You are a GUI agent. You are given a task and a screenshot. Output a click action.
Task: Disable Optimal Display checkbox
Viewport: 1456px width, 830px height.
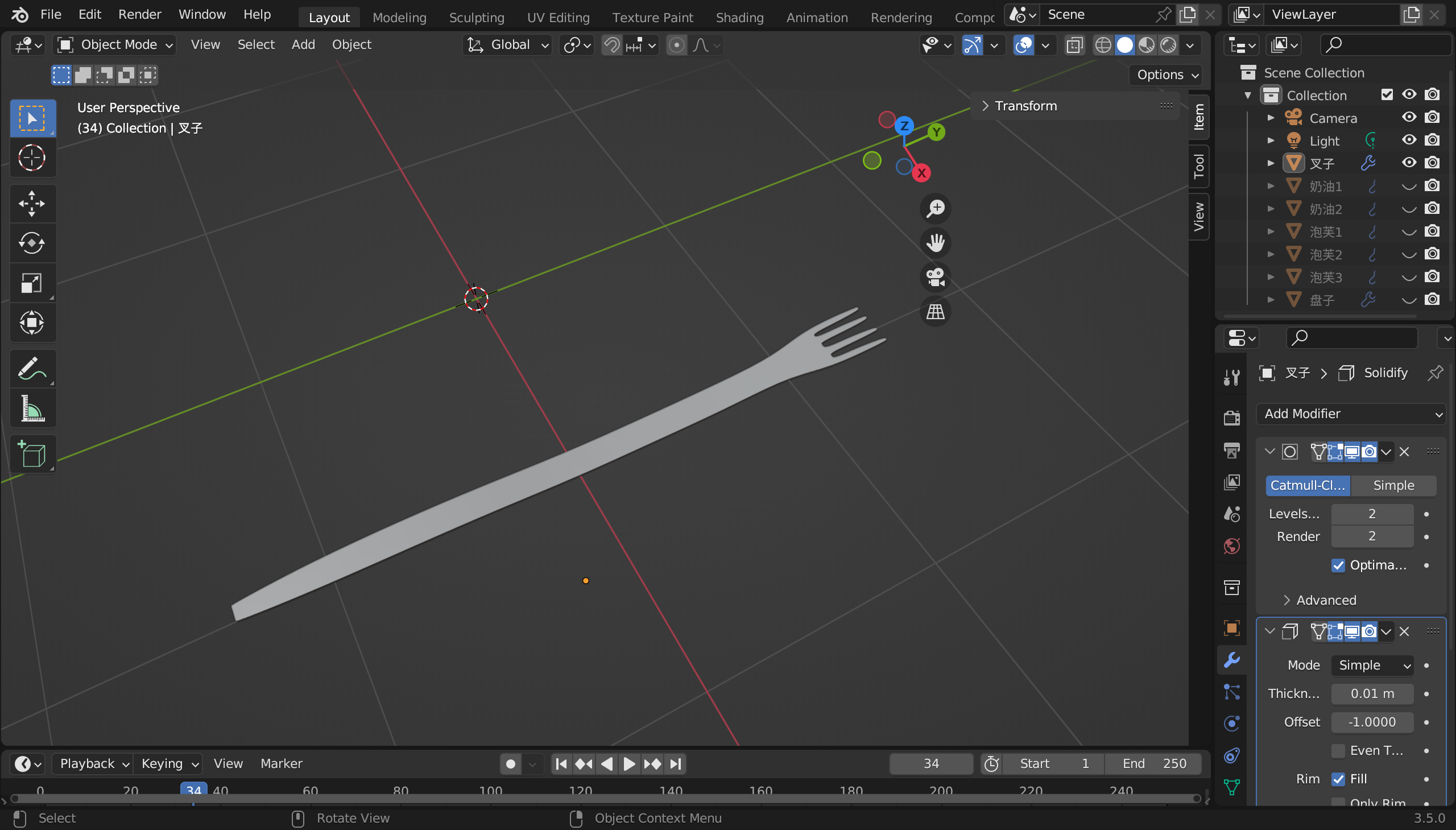pyautogui.click(x=1338, y=565)
